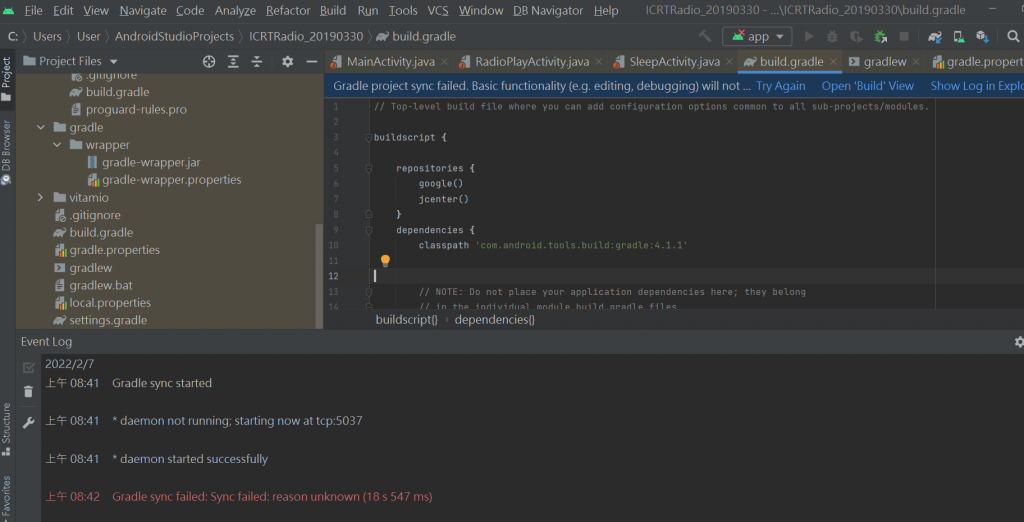Select gradle.properties in the project tree
The height and width of the screenshot is (522, 1024).
pyautogui.click(x=115, y=250)
